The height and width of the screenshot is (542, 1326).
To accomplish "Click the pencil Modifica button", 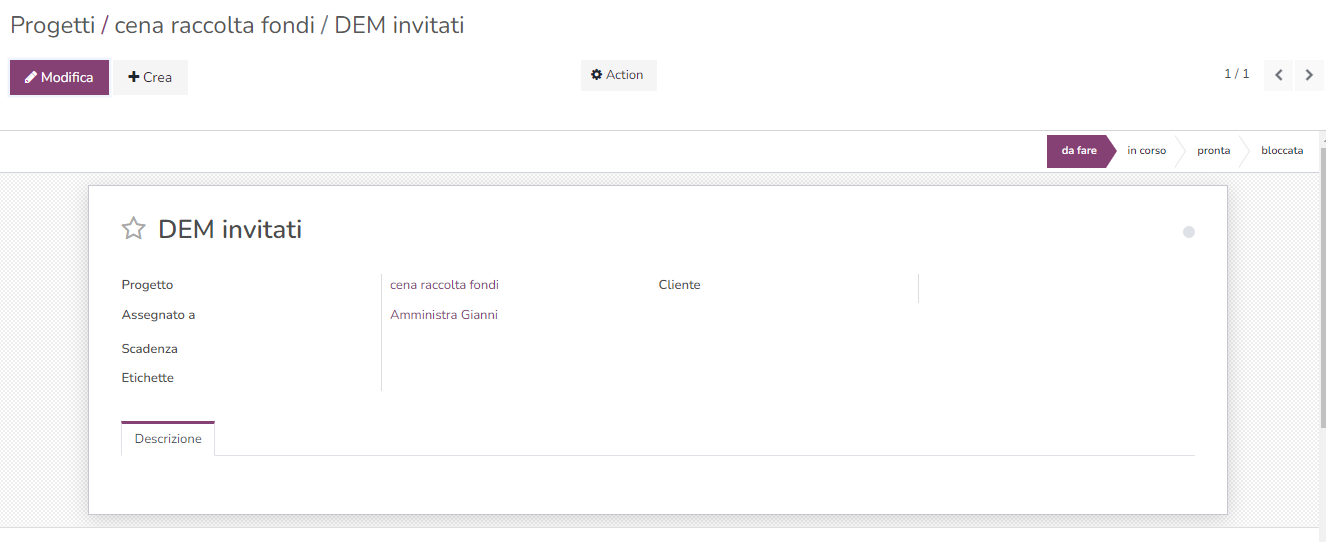I will coord(59,77).
